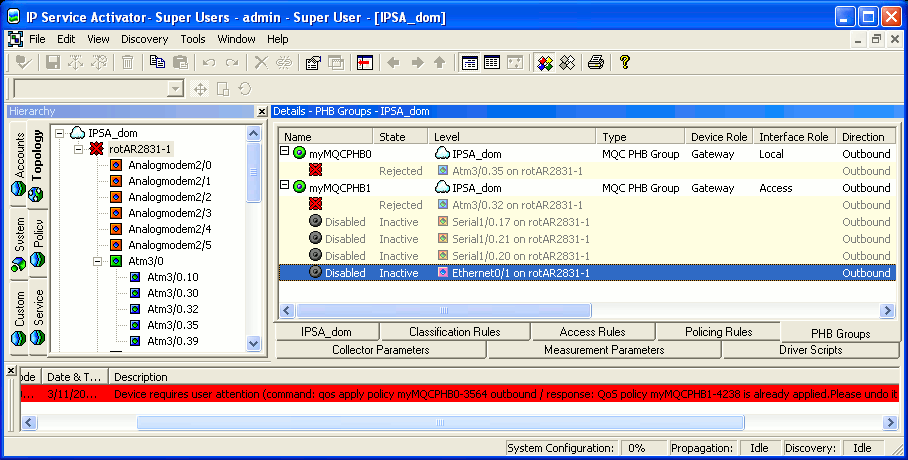The width and height of the screenshot is (908, 460).
Task: Switch to the details list view icon
Action: click(470, 62)
